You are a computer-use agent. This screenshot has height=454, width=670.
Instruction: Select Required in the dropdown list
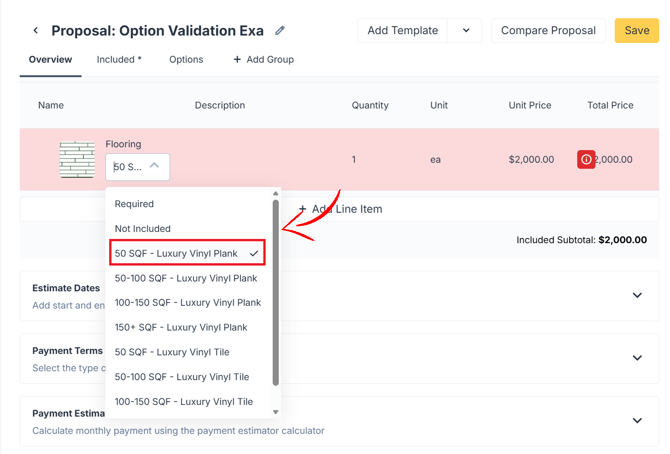(x=187, y=204)
